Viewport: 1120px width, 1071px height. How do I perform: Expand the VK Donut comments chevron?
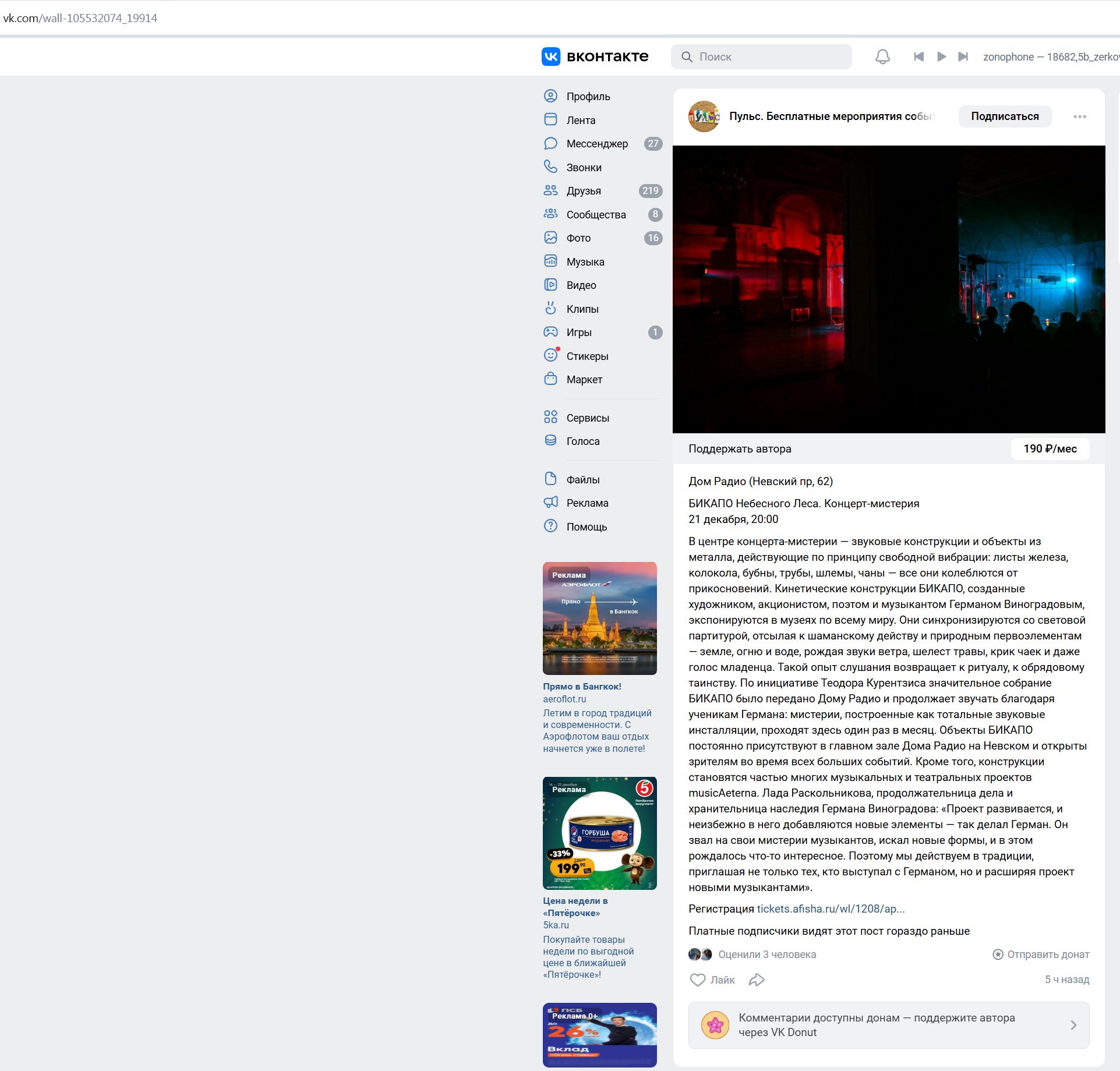click(x=1073, y=1025)
